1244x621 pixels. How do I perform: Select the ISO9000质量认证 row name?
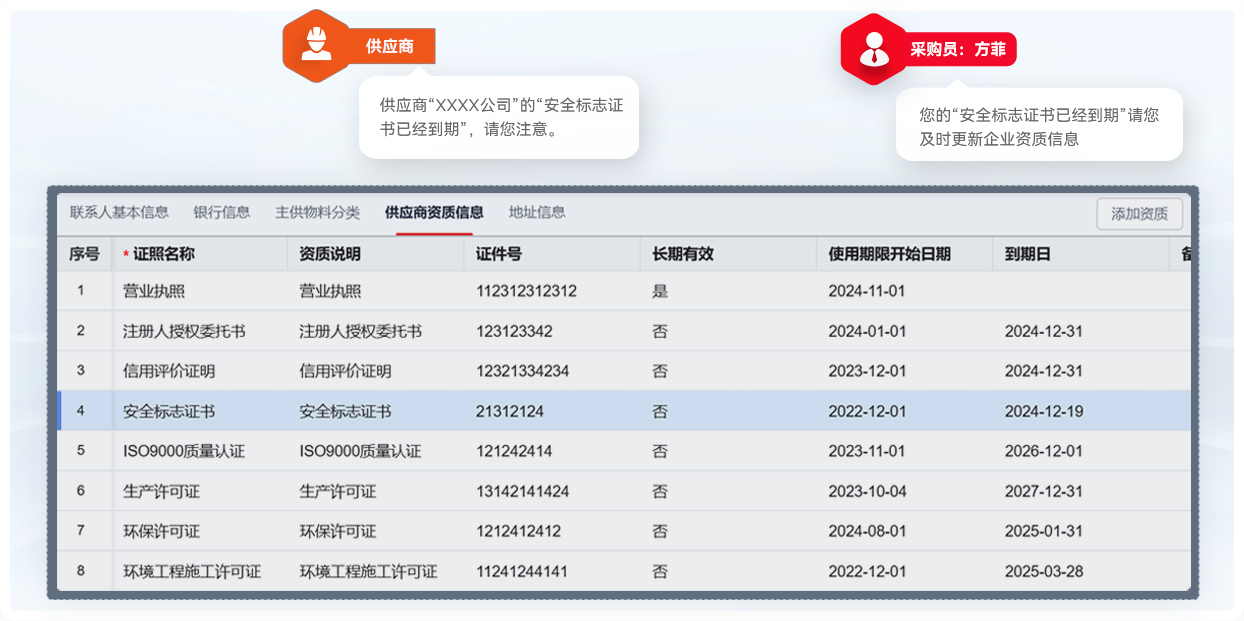pyautogui.click(x=184, y=451)
